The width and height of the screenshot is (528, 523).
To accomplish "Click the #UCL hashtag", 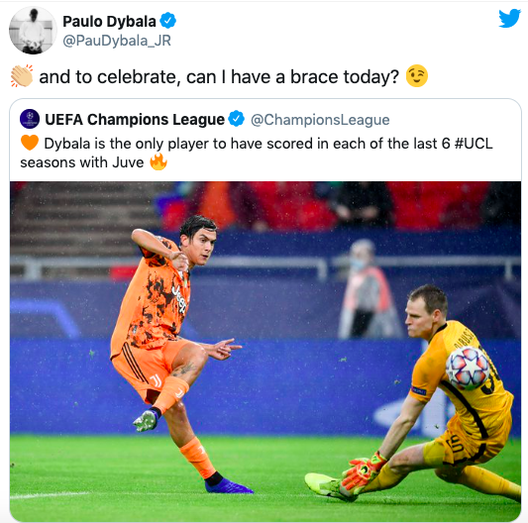I will coord(473,143).
